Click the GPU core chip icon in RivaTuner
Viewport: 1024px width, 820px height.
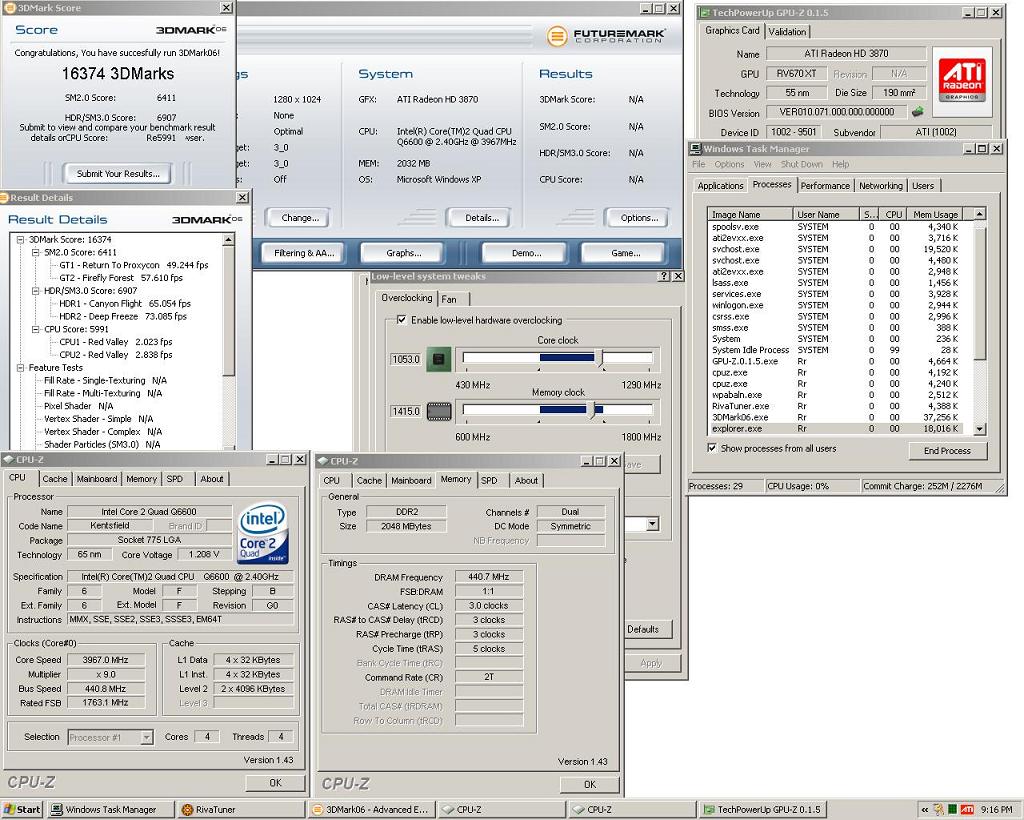(x=439, y=359)
